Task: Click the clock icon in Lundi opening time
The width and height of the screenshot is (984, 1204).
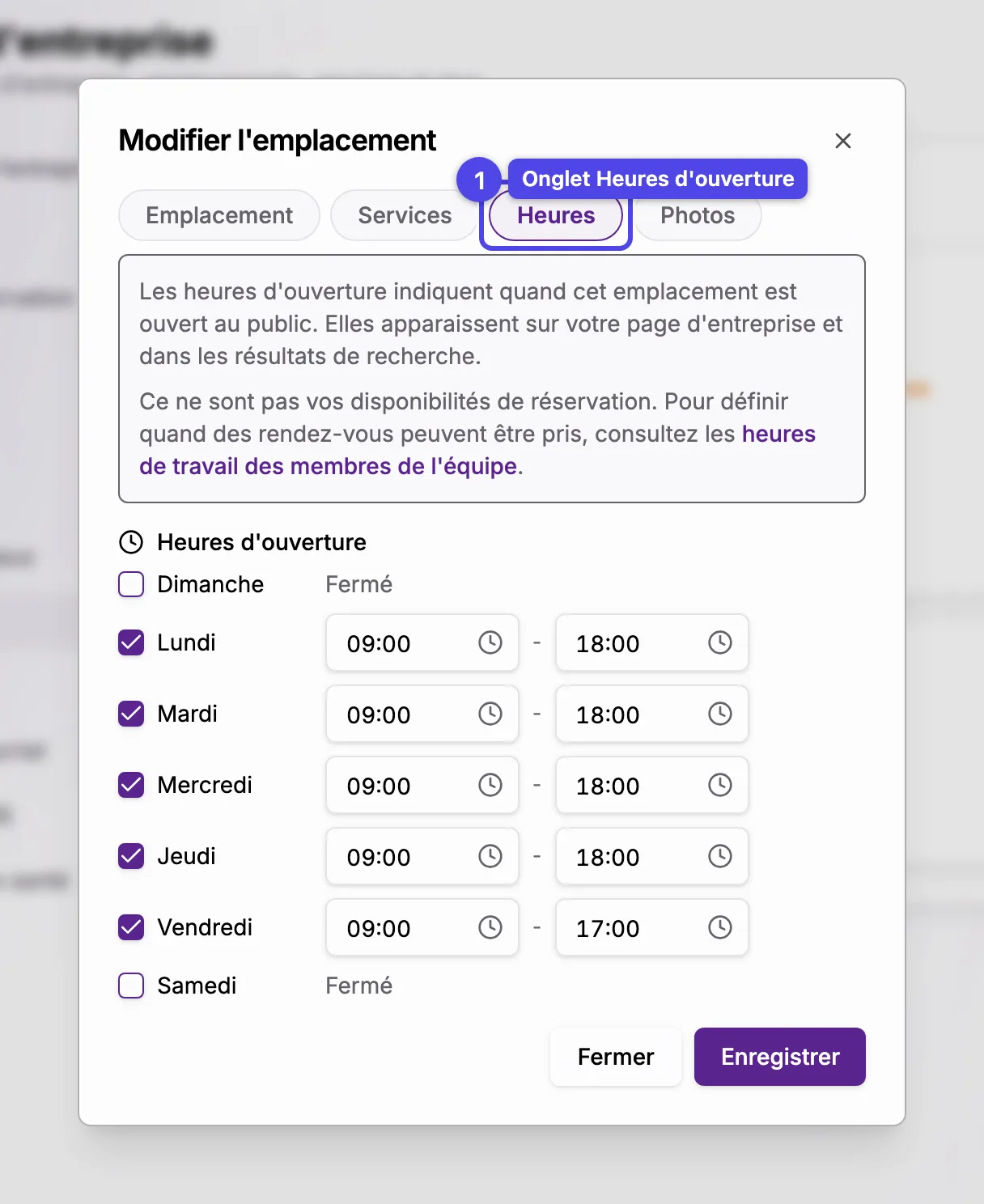Action: (490, 642)
